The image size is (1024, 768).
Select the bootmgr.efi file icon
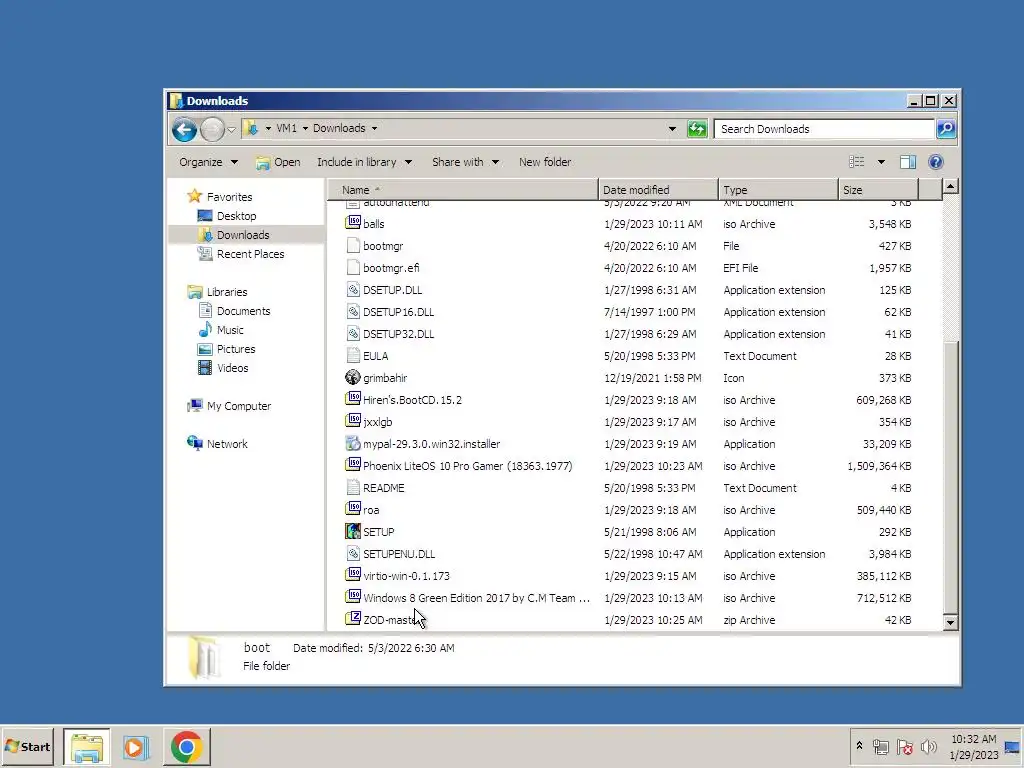tap(353, 268)
